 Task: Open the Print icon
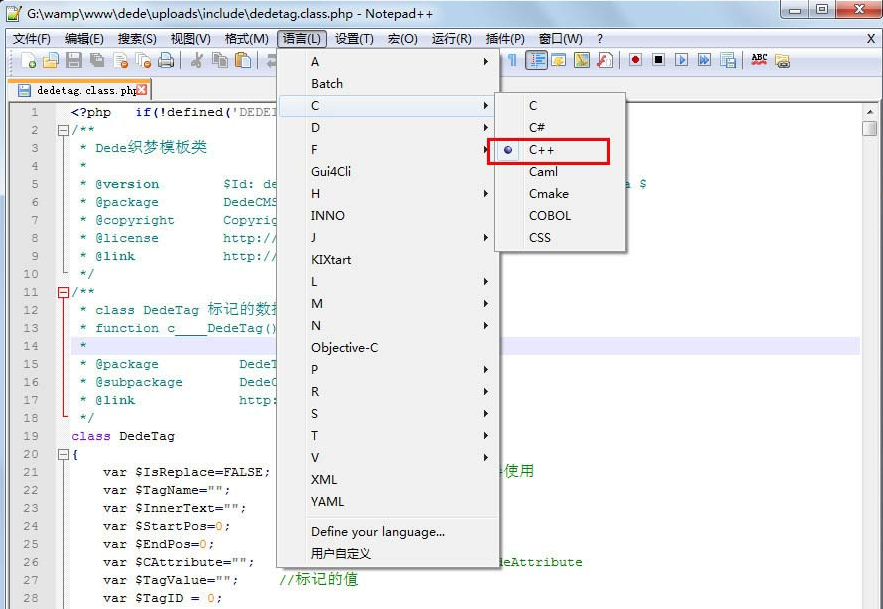[167, 61]
